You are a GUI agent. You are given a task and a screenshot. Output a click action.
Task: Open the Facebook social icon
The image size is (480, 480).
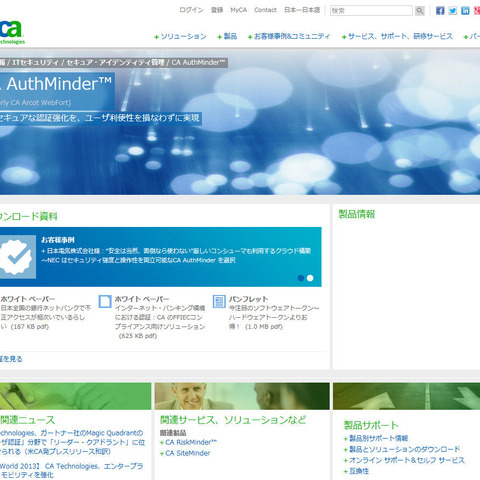440,11
